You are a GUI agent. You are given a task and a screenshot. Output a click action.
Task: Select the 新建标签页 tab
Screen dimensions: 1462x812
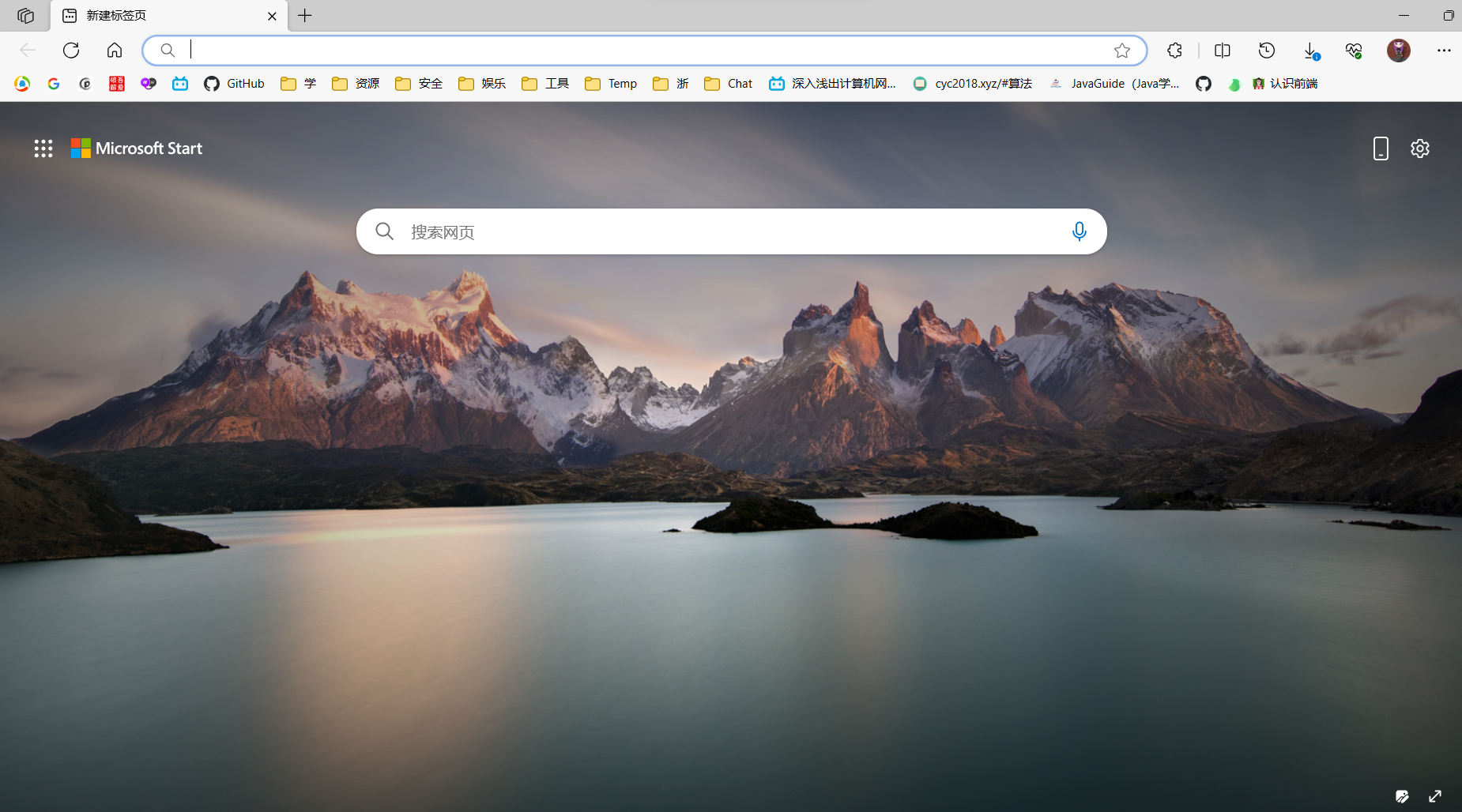coord(168,16)
